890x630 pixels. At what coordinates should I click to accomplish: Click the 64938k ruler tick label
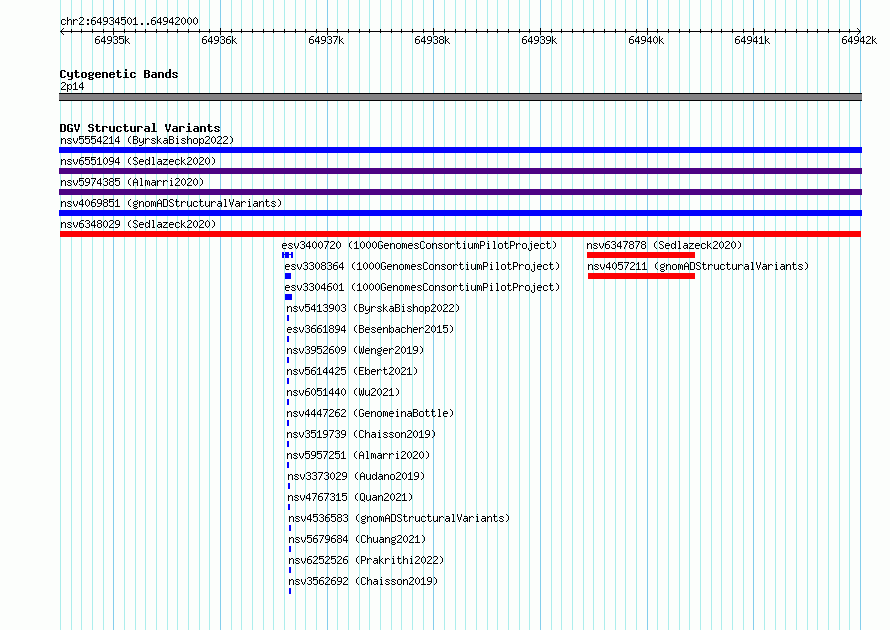432,40
